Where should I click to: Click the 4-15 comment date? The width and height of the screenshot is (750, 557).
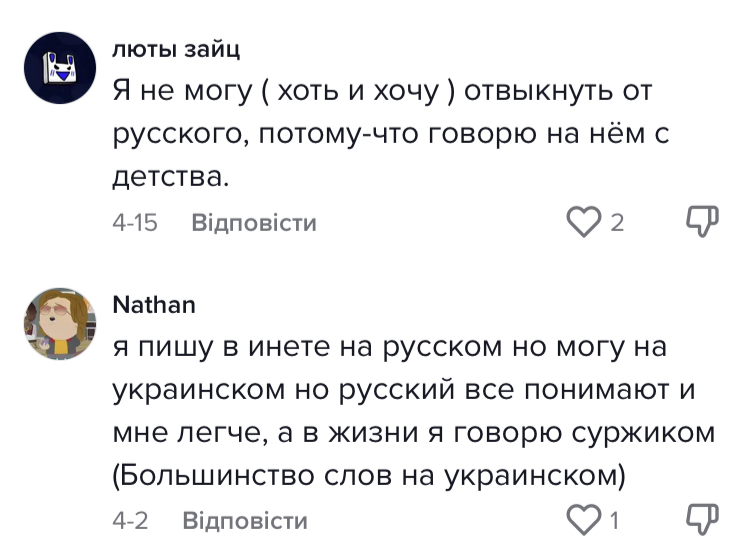135,223
